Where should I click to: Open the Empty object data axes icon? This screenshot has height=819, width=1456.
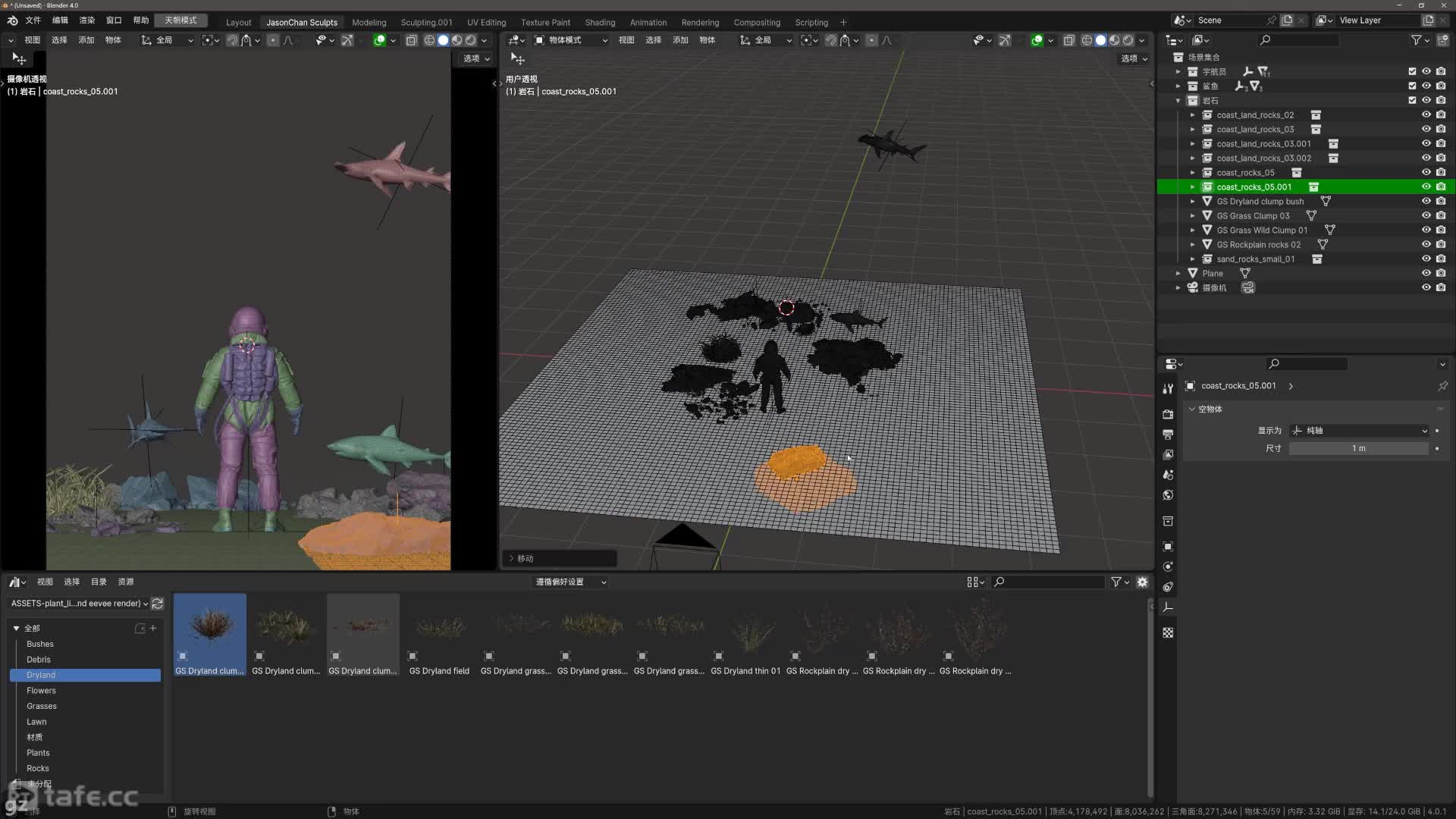click(1168, 607)
